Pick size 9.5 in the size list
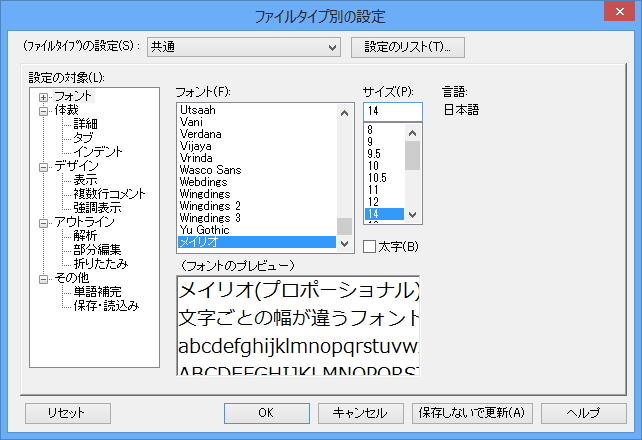Viewport: 642px width, 440px height. [x=384, y=154]
